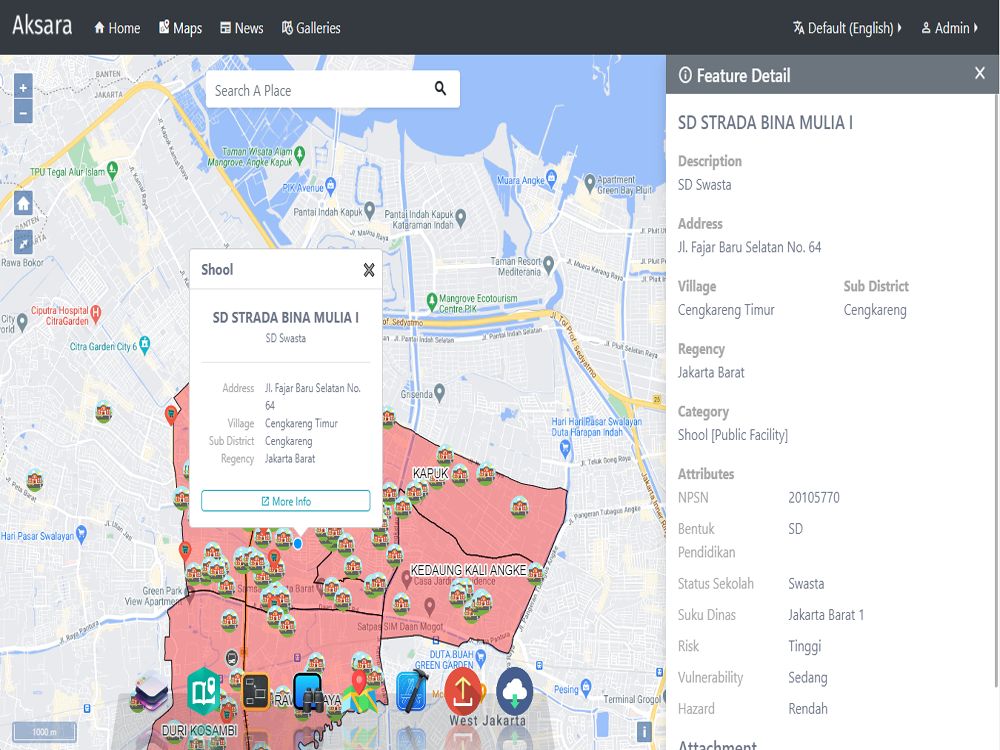Open the map info attribution button
The image size is (1000, 750).
[x=644, y=732]
